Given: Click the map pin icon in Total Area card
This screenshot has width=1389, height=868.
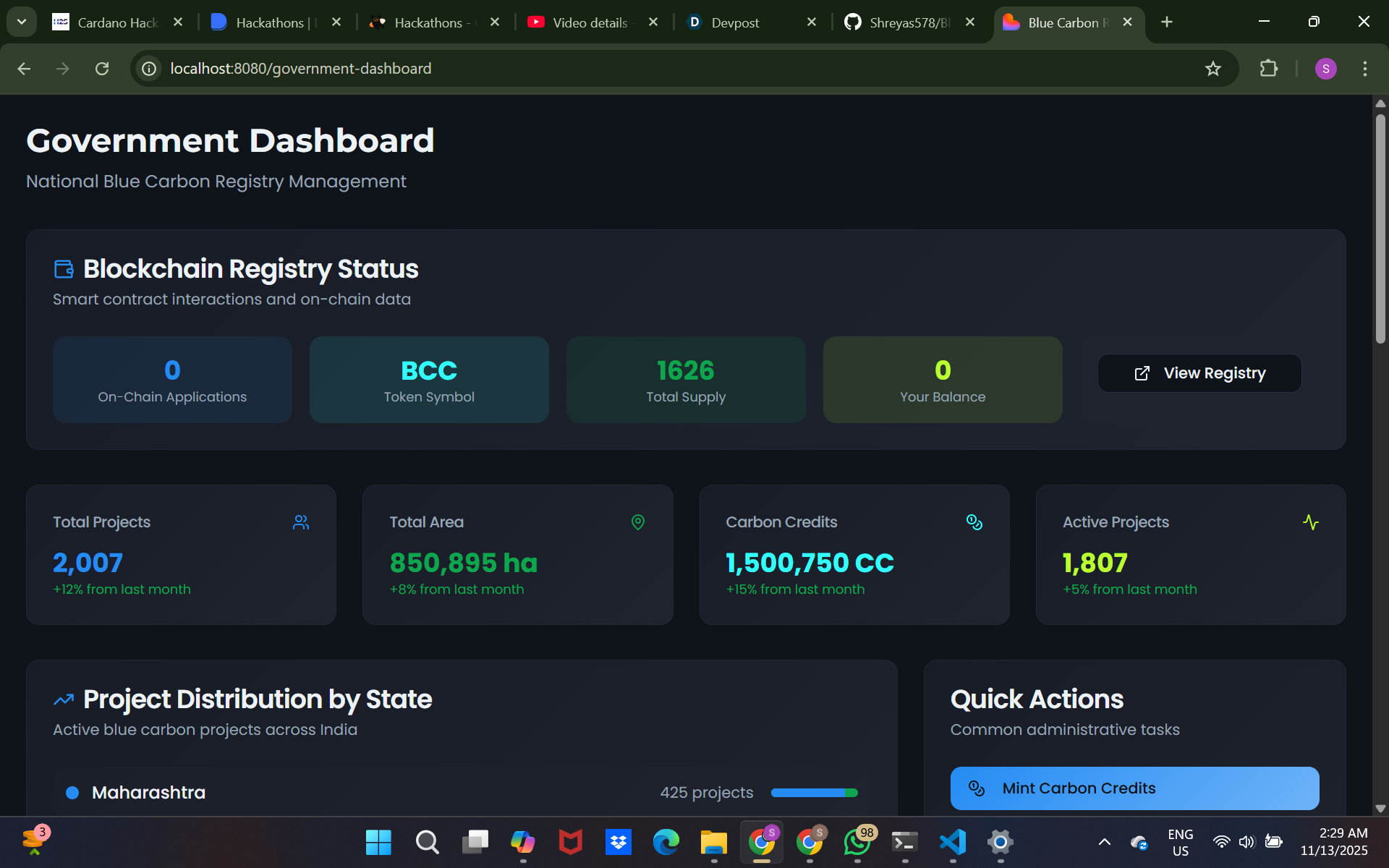Looking at the screenshot, I should pos(637,522).
